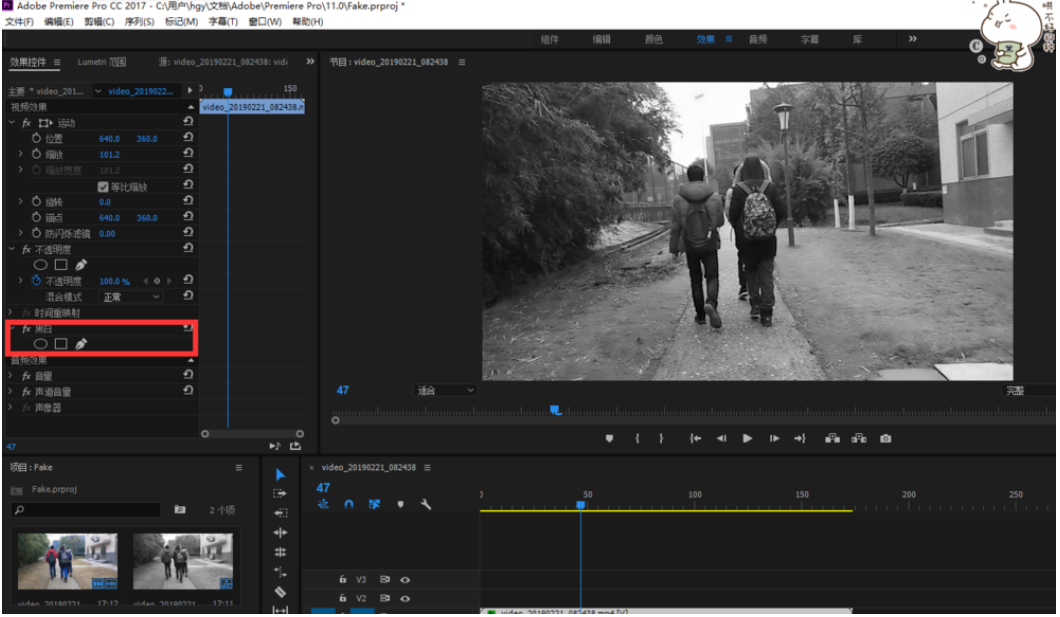
Task: Toggle lock on track V2
Action: [x=342, y=598]
